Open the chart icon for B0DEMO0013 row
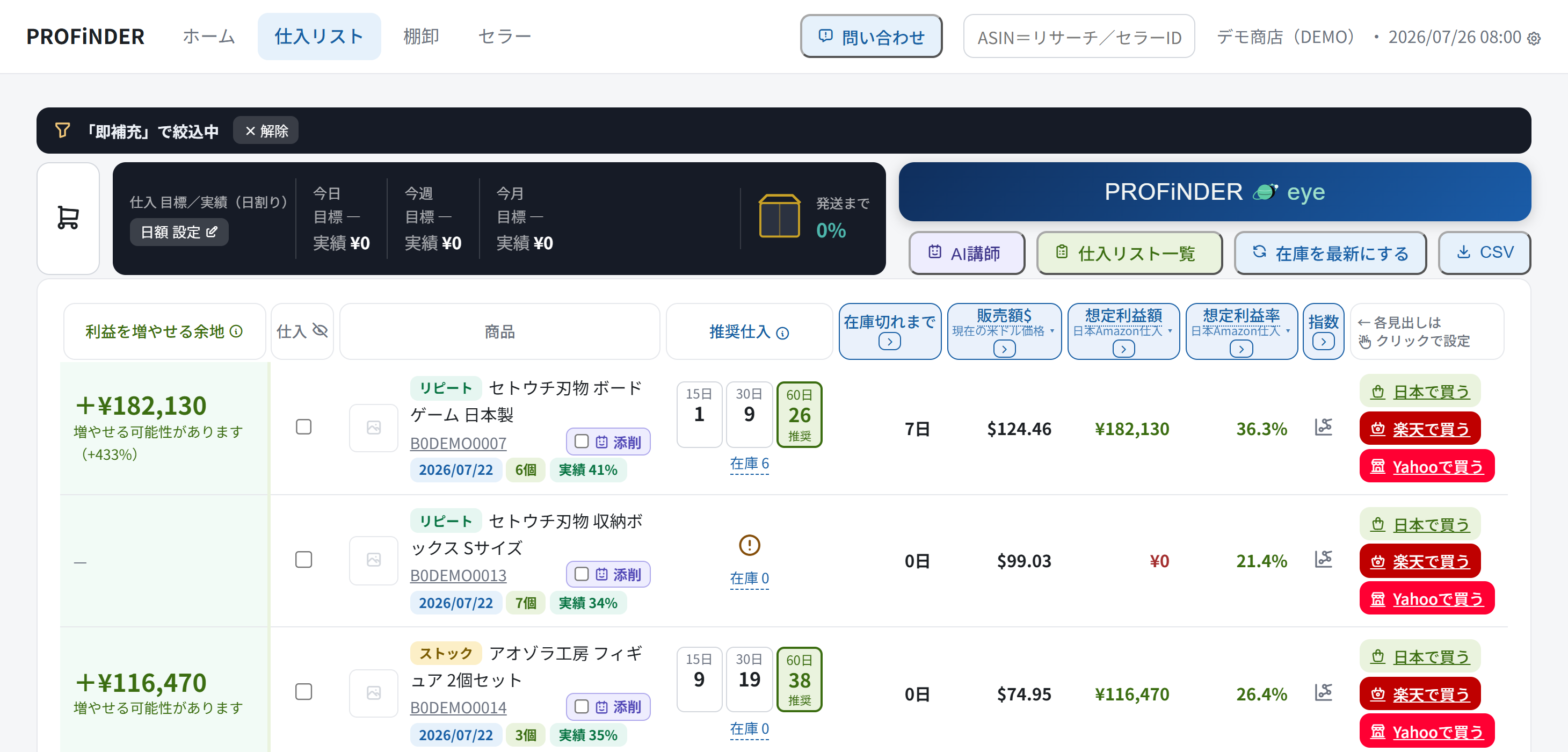 [1323, 559]
